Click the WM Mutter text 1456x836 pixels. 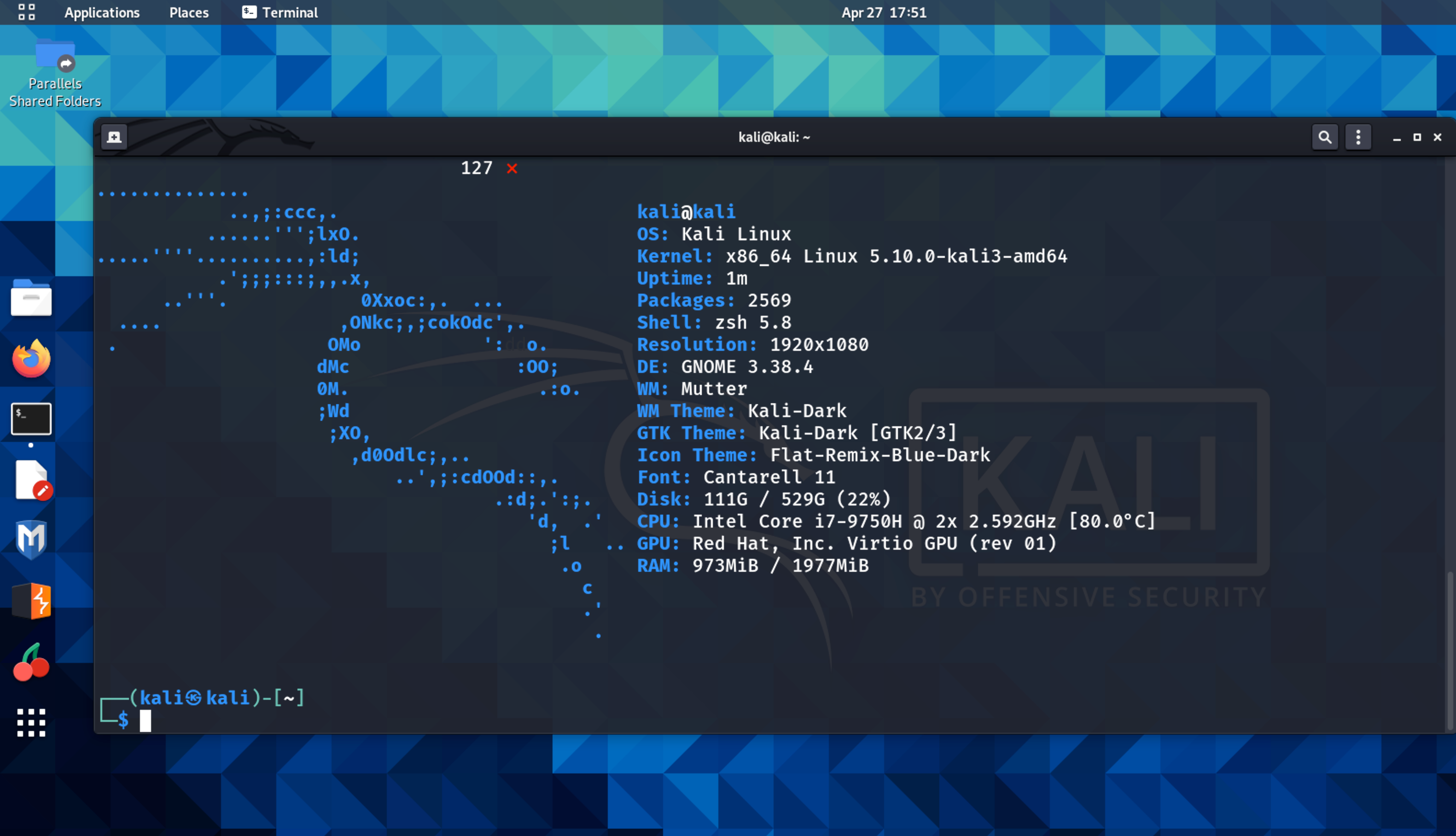(x=692, y=389)
